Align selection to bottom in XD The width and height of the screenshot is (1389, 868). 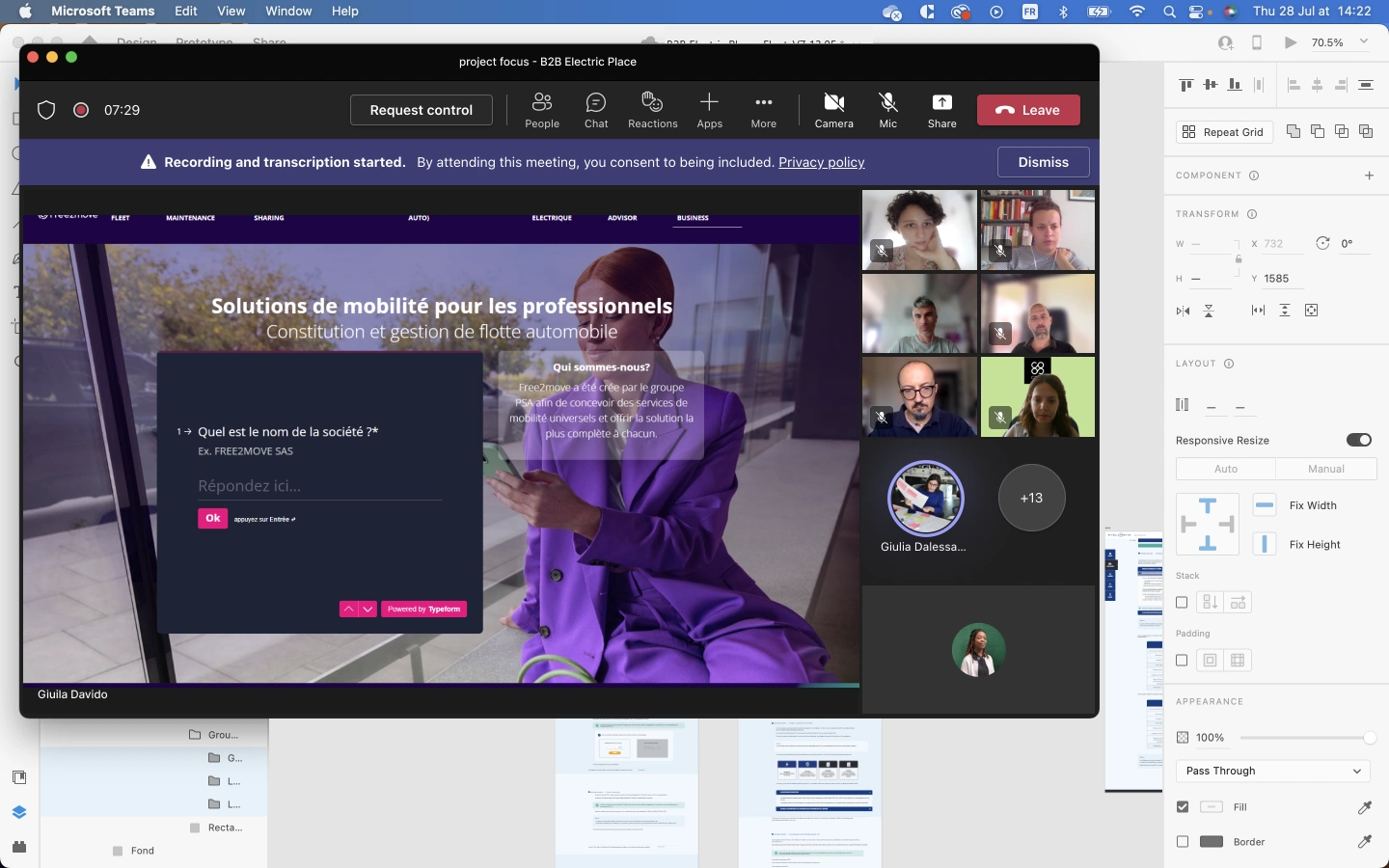point(1235,85)
